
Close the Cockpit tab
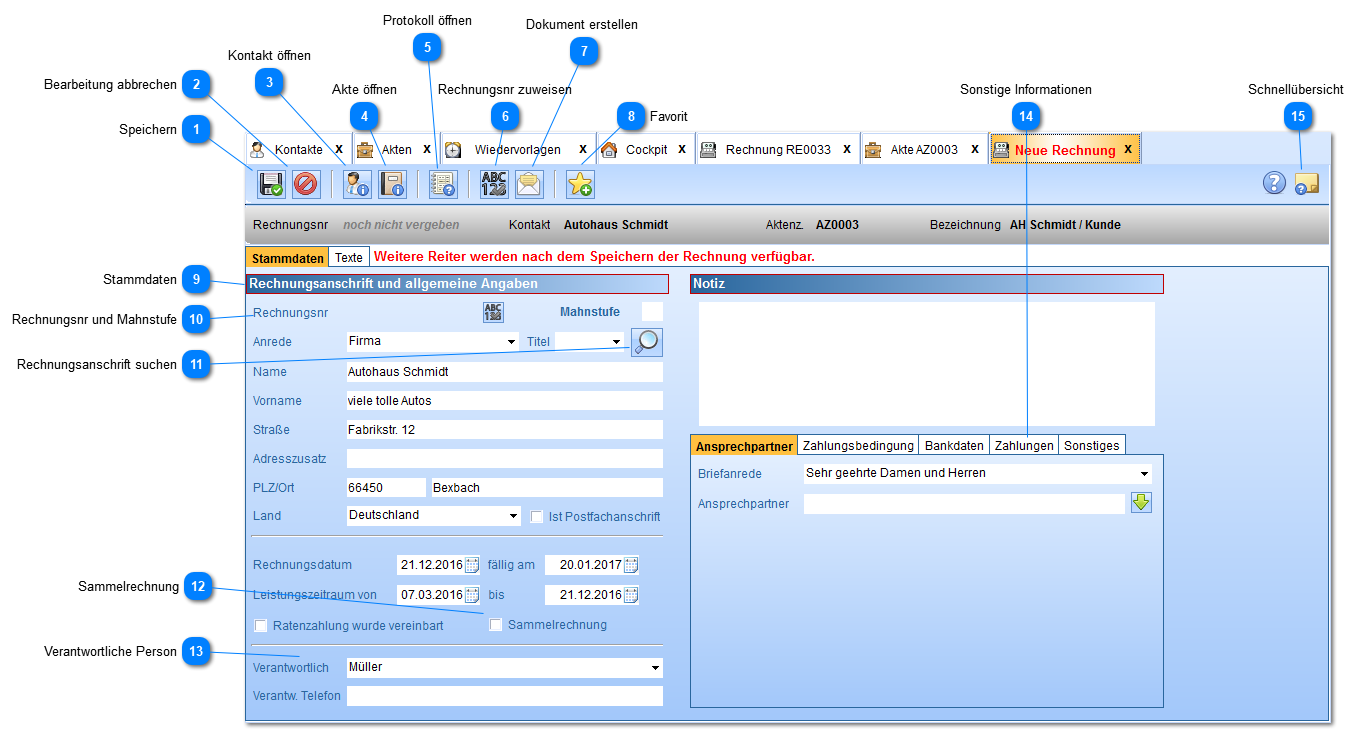[x=682, y=149]
